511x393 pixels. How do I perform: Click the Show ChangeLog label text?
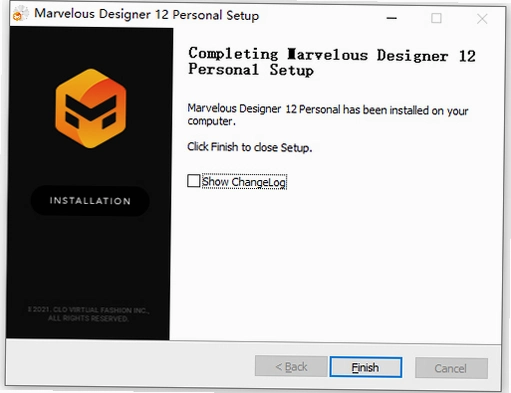244,182
